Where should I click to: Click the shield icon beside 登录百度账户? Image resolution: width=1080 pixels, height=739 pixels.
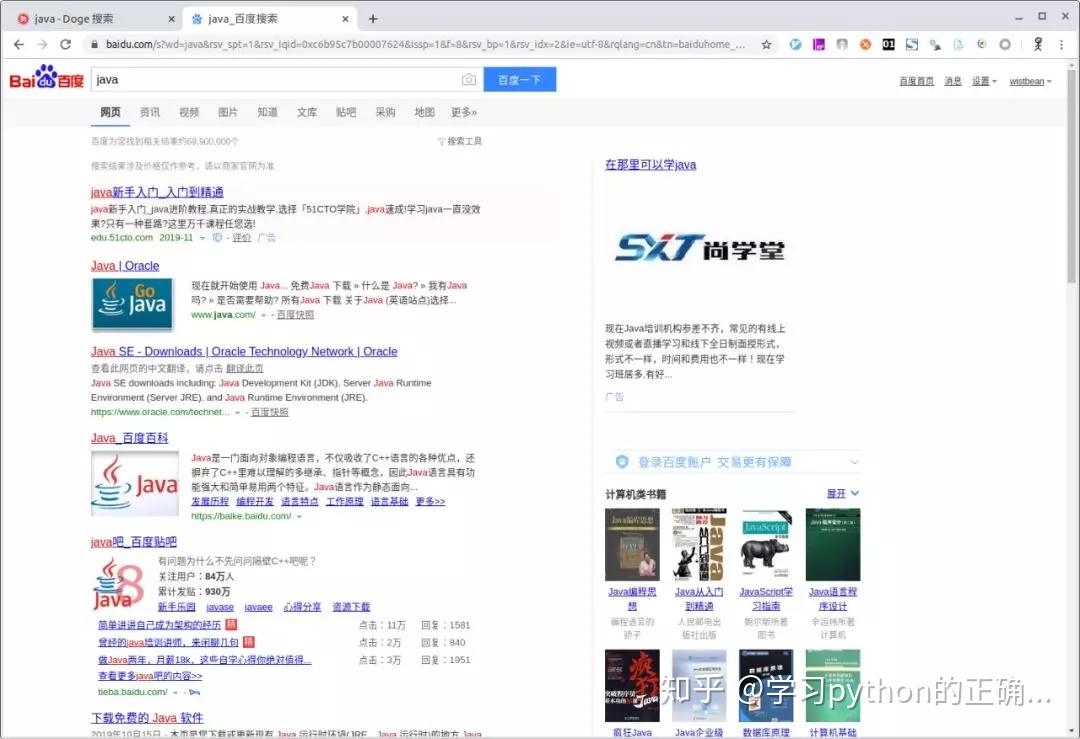[x=621, y=461]
